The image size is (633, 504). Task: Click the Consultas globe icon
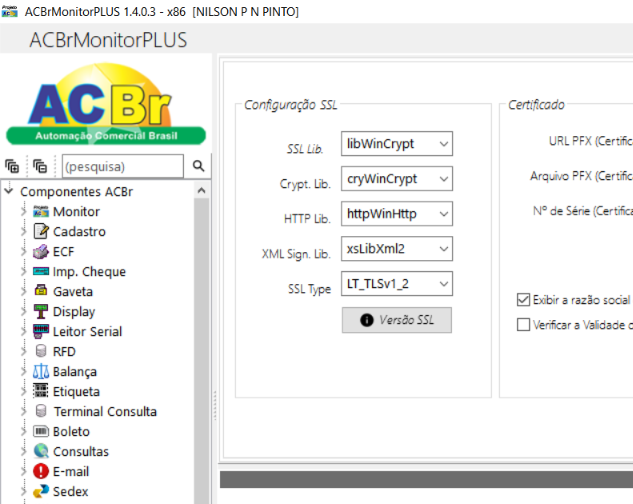click(41, 451)
